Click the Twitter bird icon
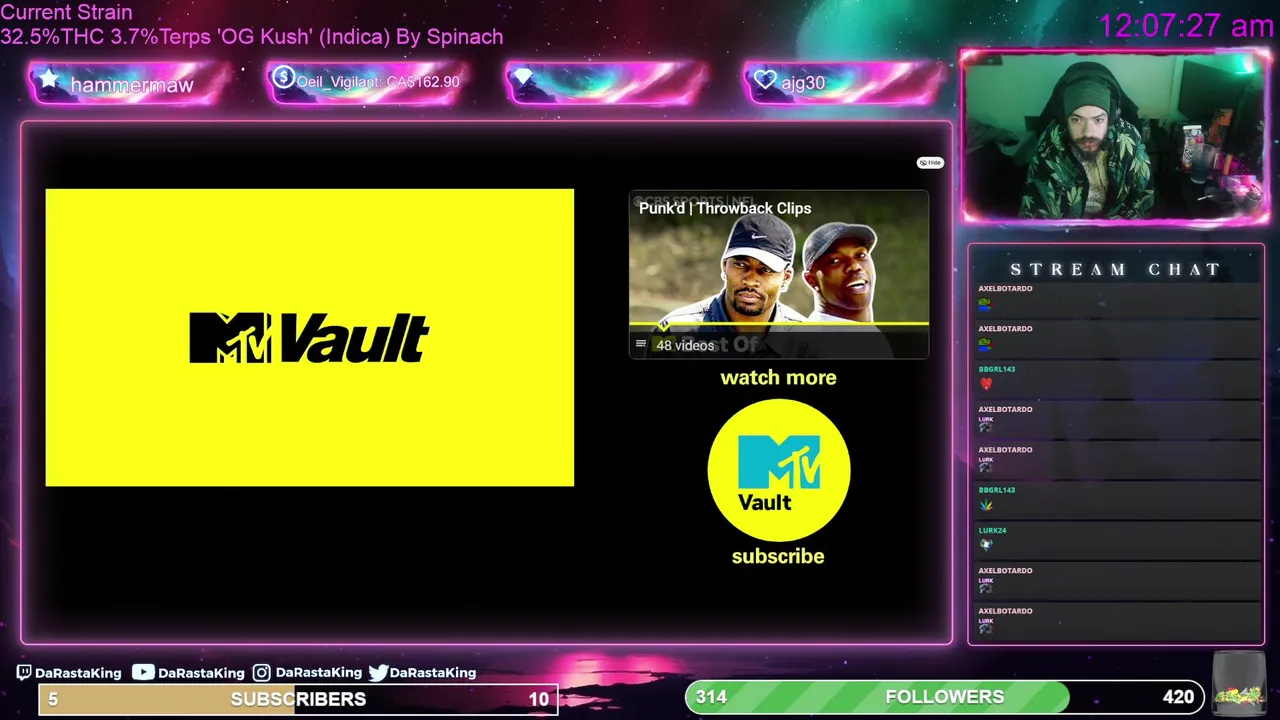Screen dimensions: 1280x720 pos(378,673)
